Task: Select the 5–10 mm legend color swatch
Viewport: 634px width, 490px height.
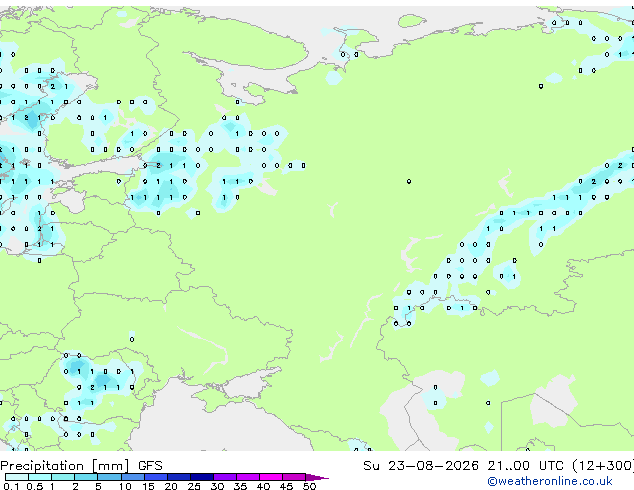Action: point(109,477)
